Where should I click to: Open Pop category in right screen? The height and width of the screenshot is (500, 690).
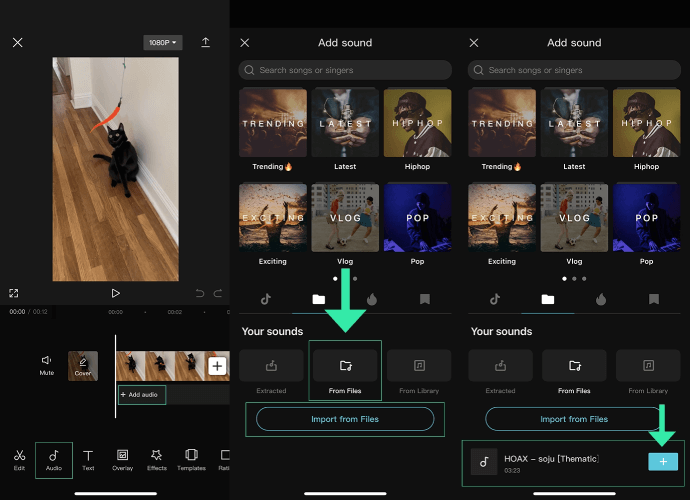click(x=646, y=224)
